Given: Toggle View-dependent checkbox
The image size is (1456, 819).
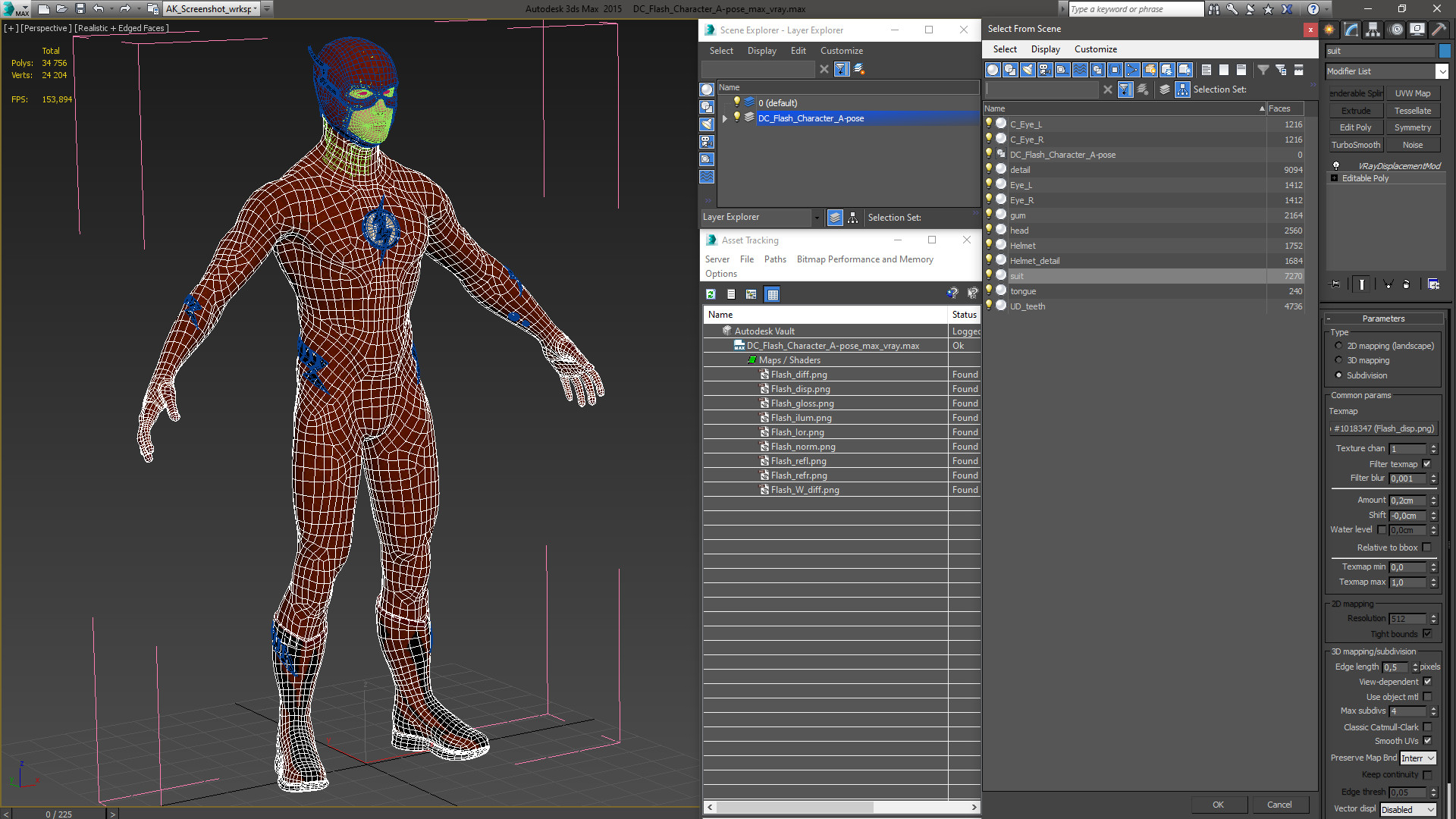Looking at the screenshot, I should click(1427, 682).
